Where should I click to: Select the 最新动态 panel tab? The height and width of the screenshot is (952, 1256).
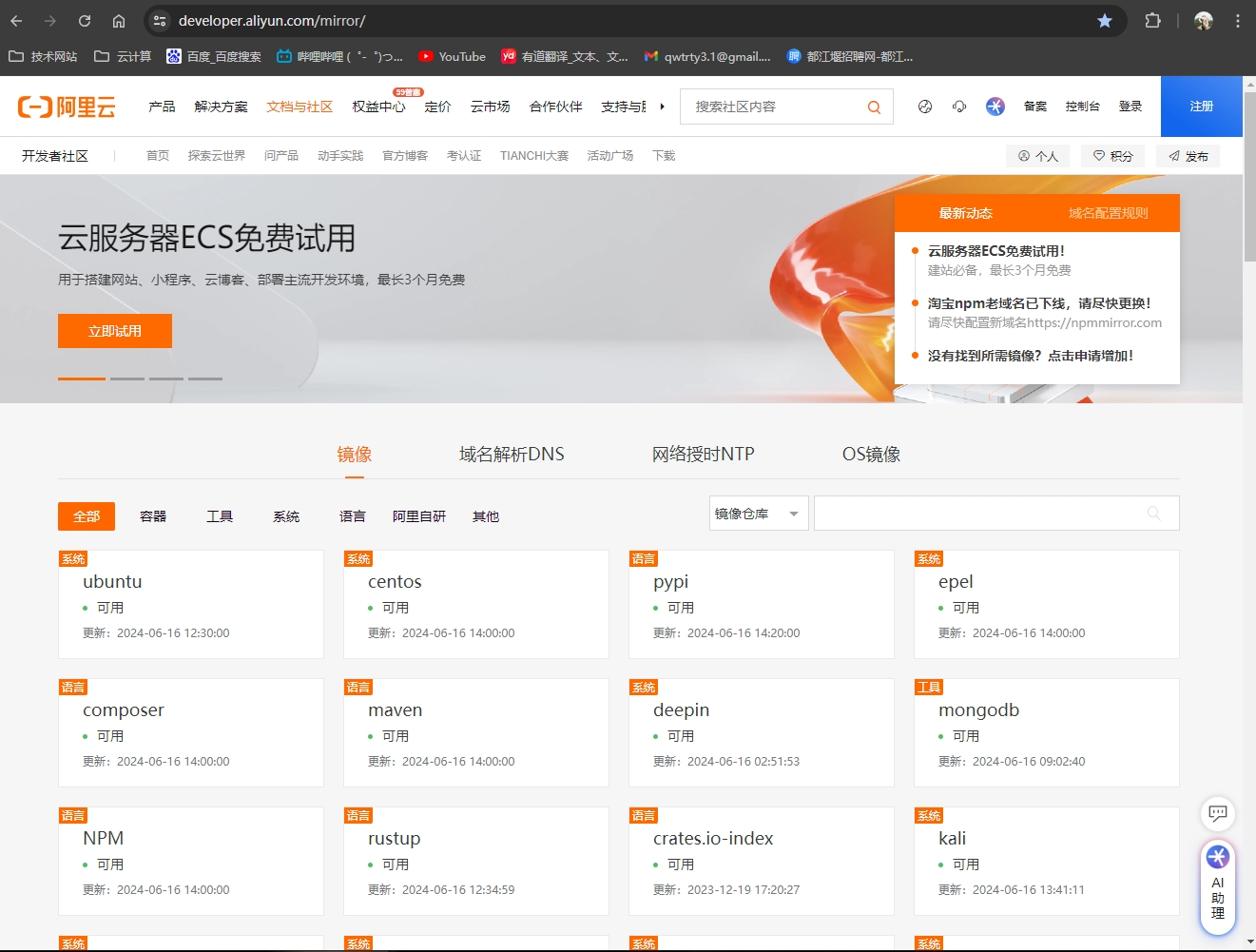click(965, 213)
